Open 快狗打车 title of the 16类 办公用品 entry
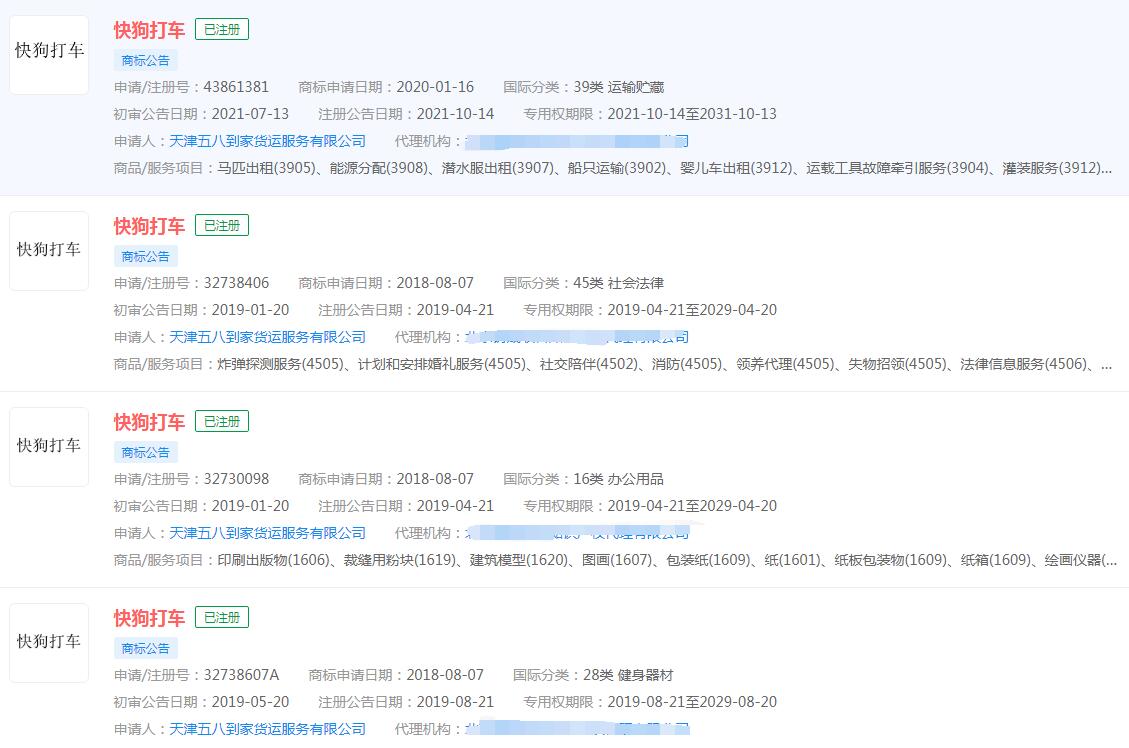 pos(149,422)
